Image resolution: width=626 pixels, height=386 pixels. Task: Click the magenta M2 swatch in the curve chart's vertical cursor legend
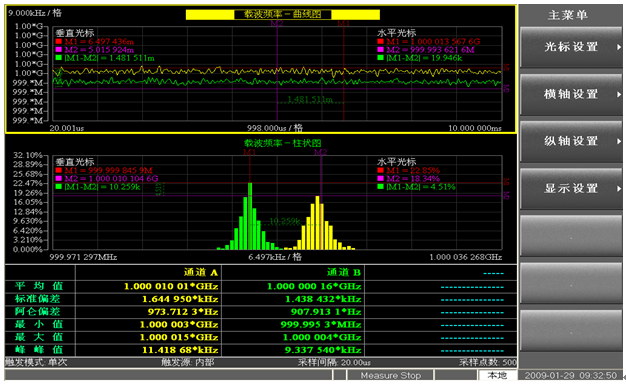pos(59,49)
